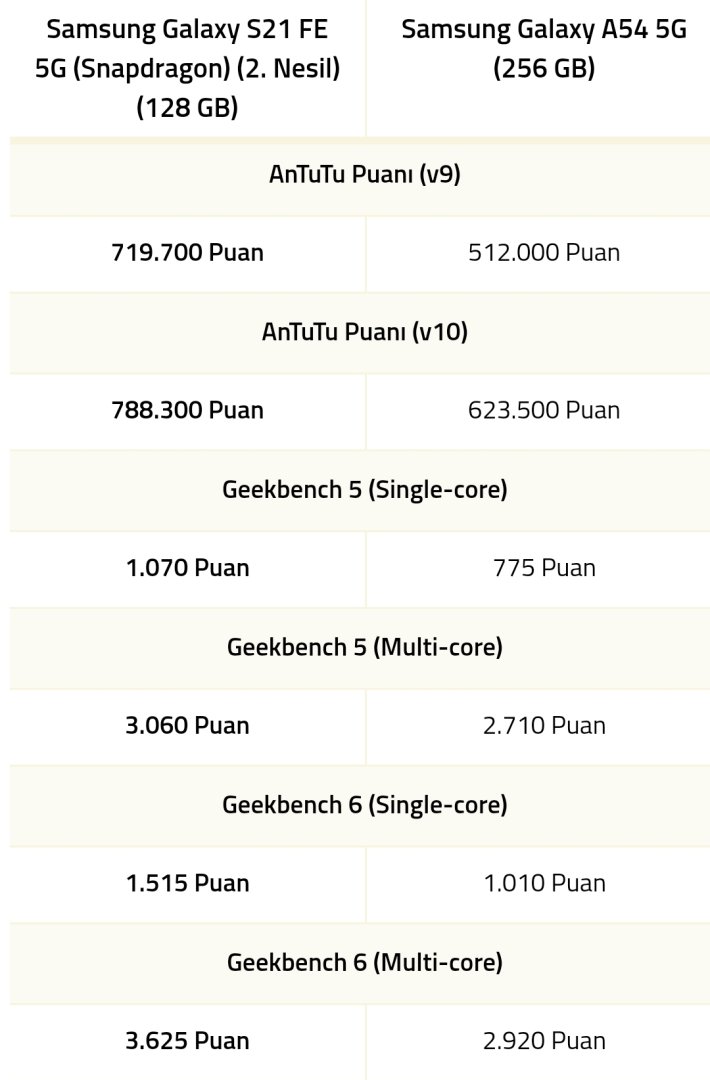The height and width of the screenshot is (1080, 710).
Task: Select the AnTuTu Puanı (v10) row header
Action: coord(364,331)
